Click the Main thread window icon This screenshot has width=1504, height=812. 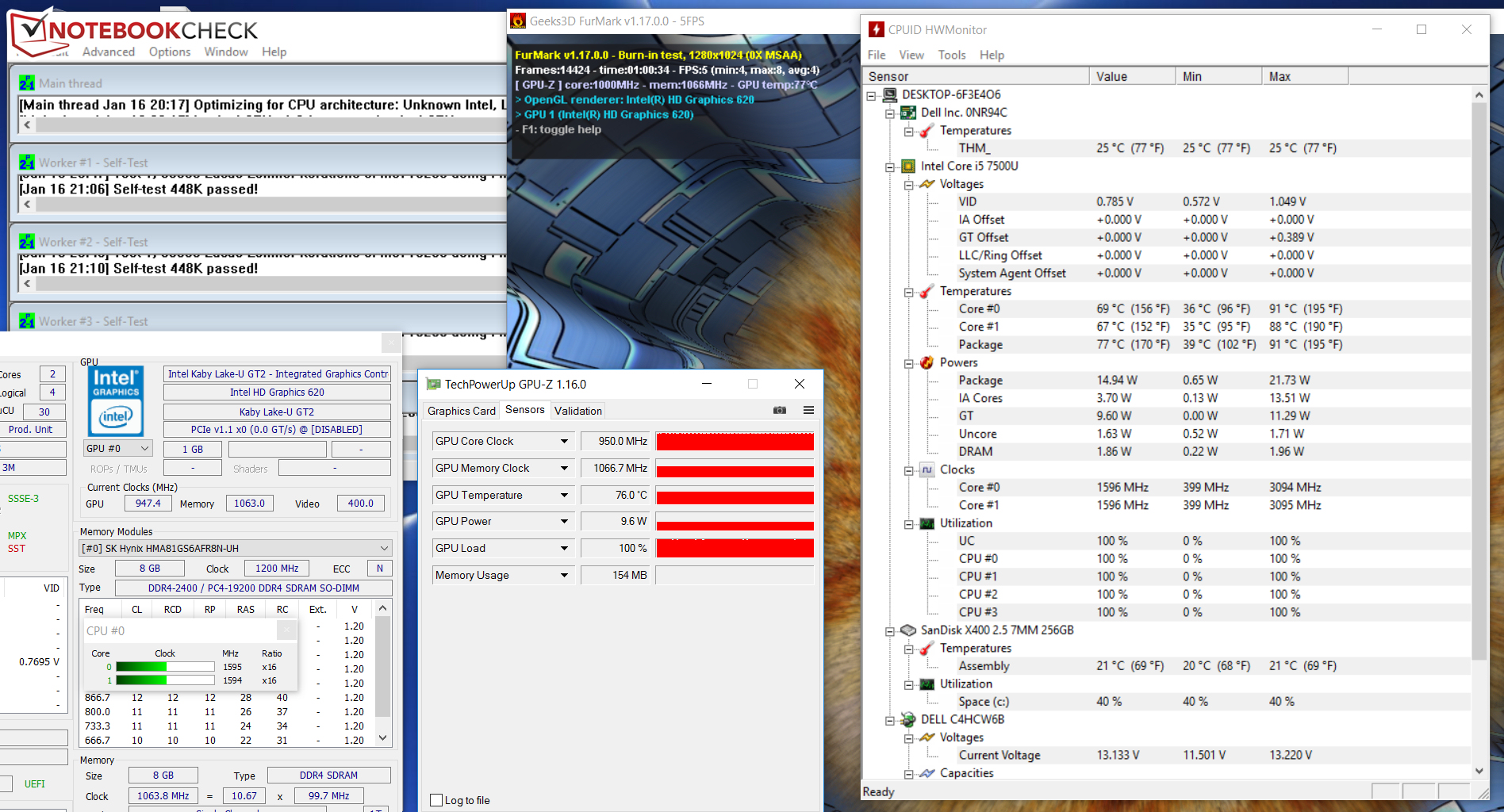coord(27,82)
